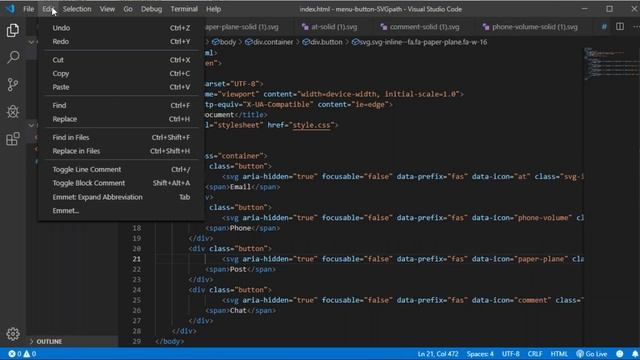Open the Debug menu
The width and height of the screenshot is (640, 360).
151,9
